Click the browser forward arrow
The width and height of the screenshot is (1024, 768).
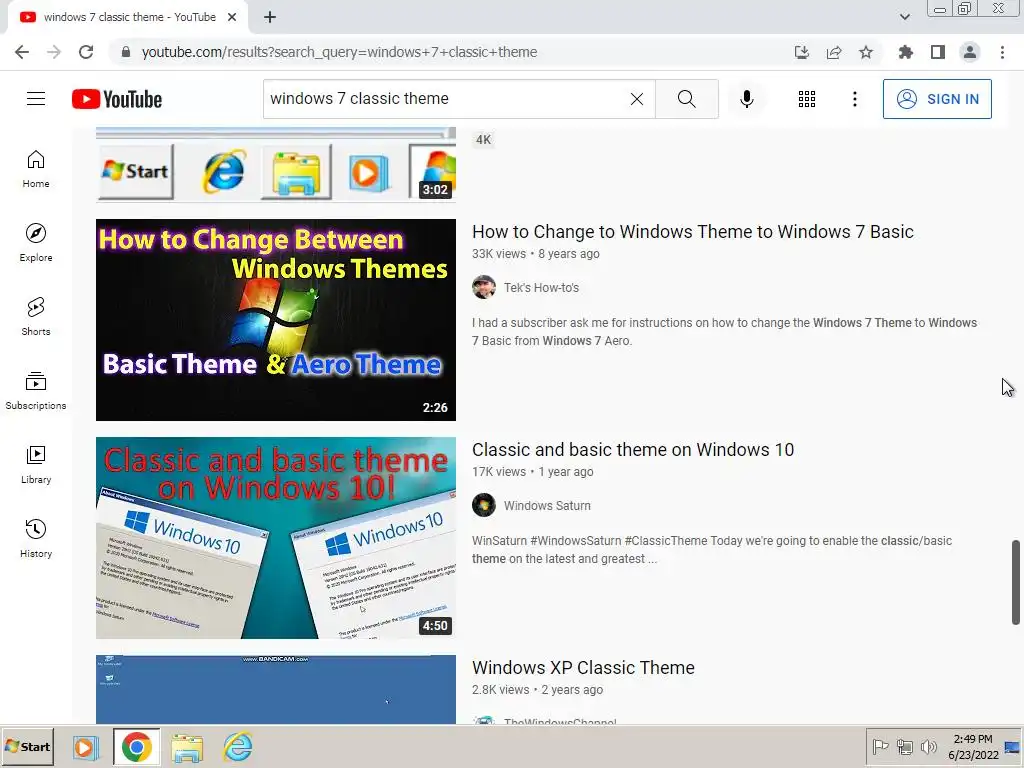tap(54, 52)
